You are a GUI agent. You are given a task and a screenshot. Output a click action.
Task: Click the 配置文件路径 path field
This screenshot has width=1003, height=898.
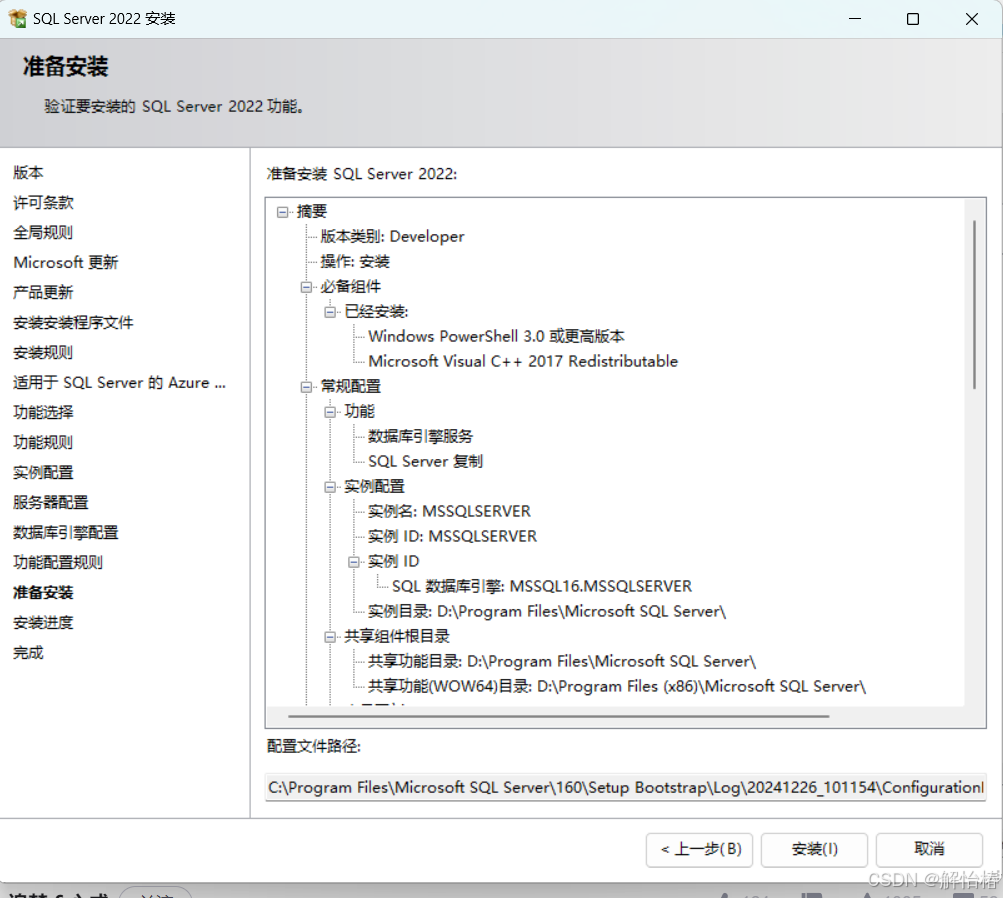pos(626,787)
